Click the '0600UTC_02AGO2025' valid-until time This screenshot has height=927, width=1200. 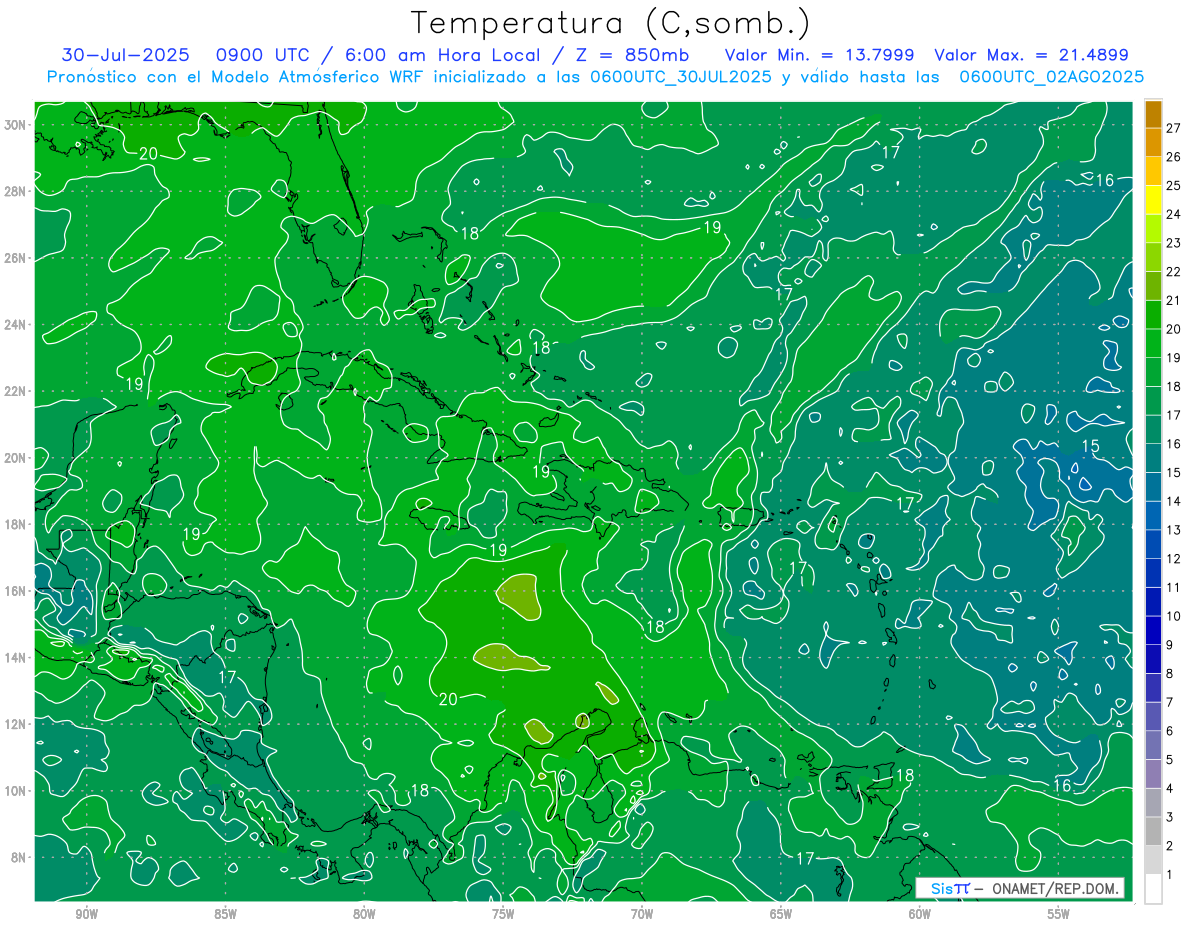tap(1051, 77)
